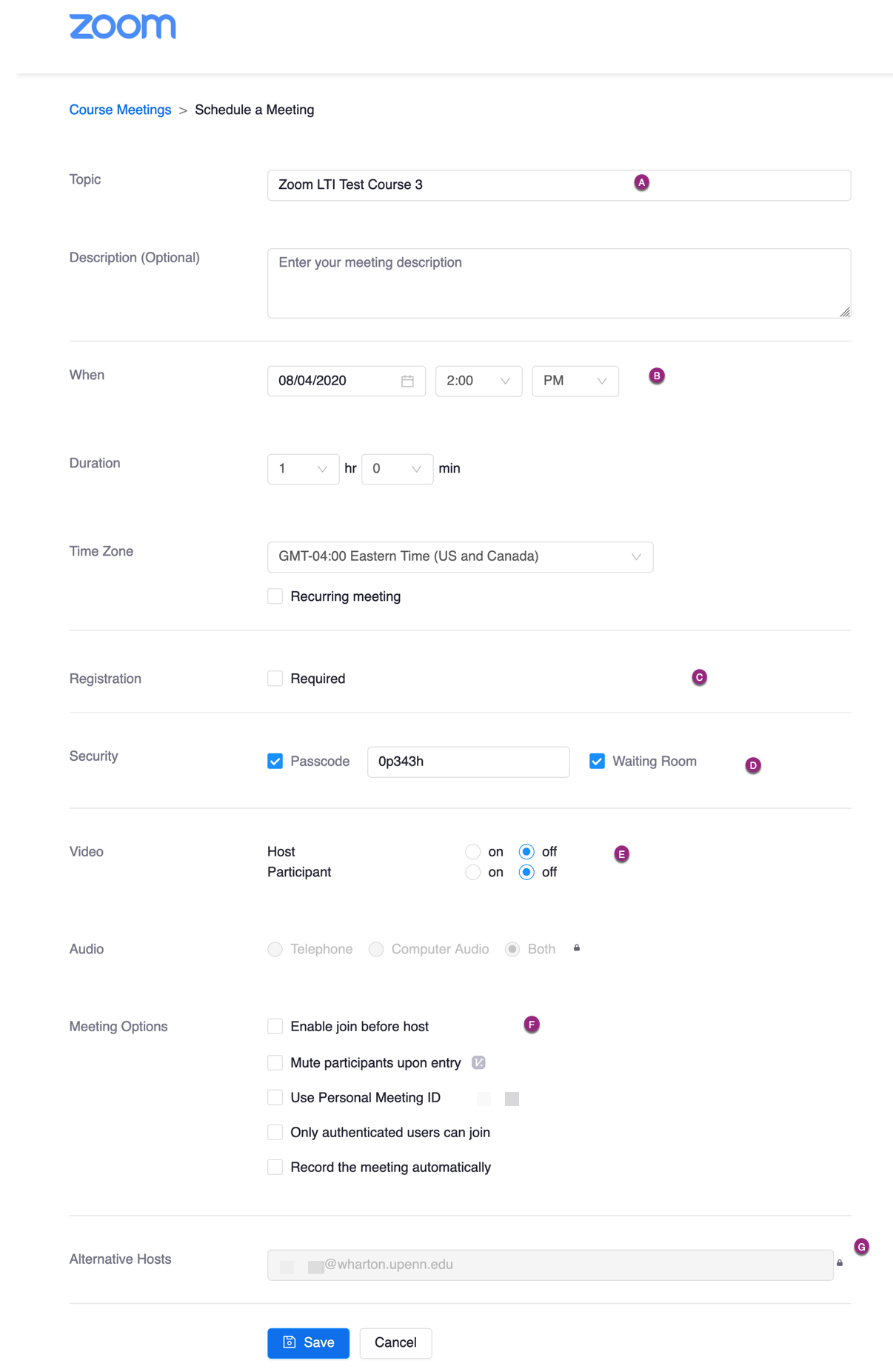Expand the Time Zone dropdown

[x=460, y=557]
